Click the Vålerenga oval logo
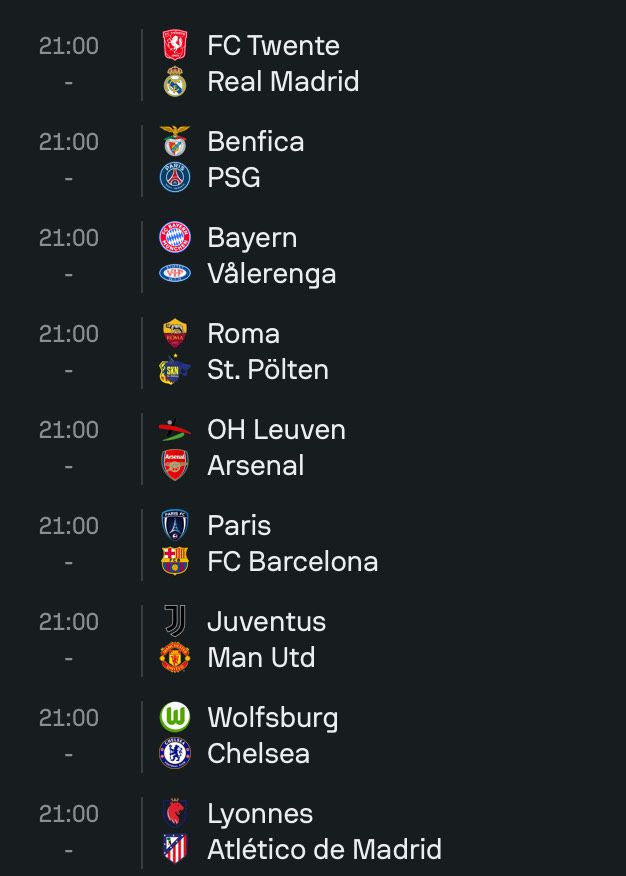 tap(175, 273)
